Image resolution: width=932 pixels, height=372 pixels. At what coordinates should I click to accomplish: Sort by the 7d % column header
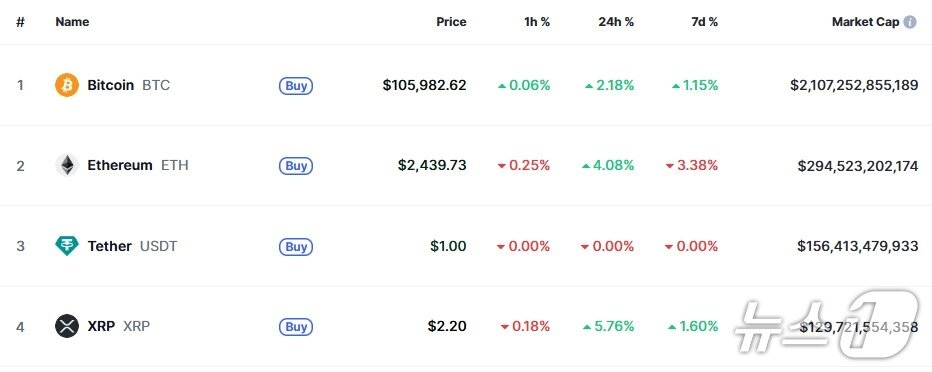point(704,22)
